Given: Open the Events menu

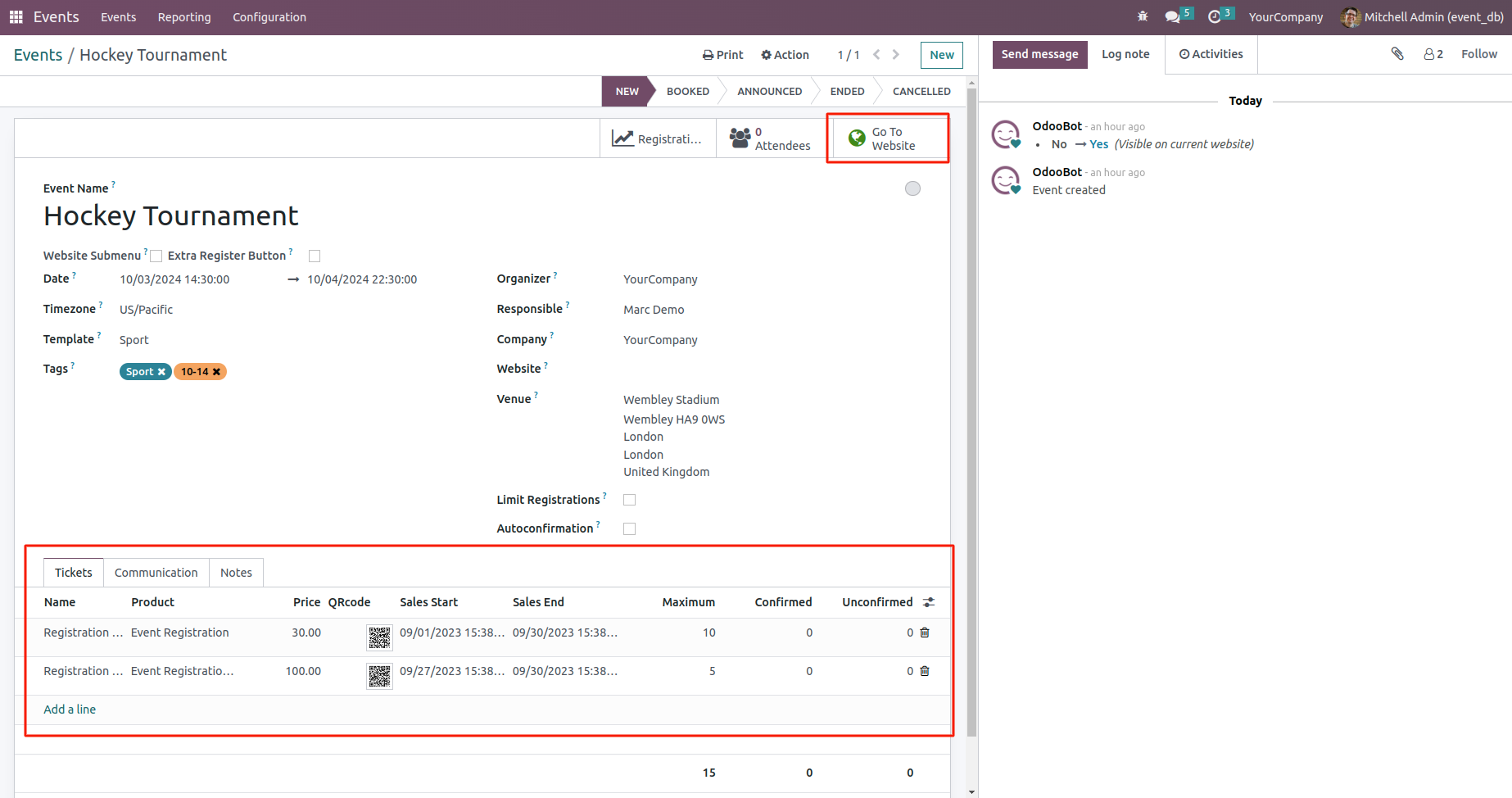Looking at the screenshot, I should tap(119, 17).
